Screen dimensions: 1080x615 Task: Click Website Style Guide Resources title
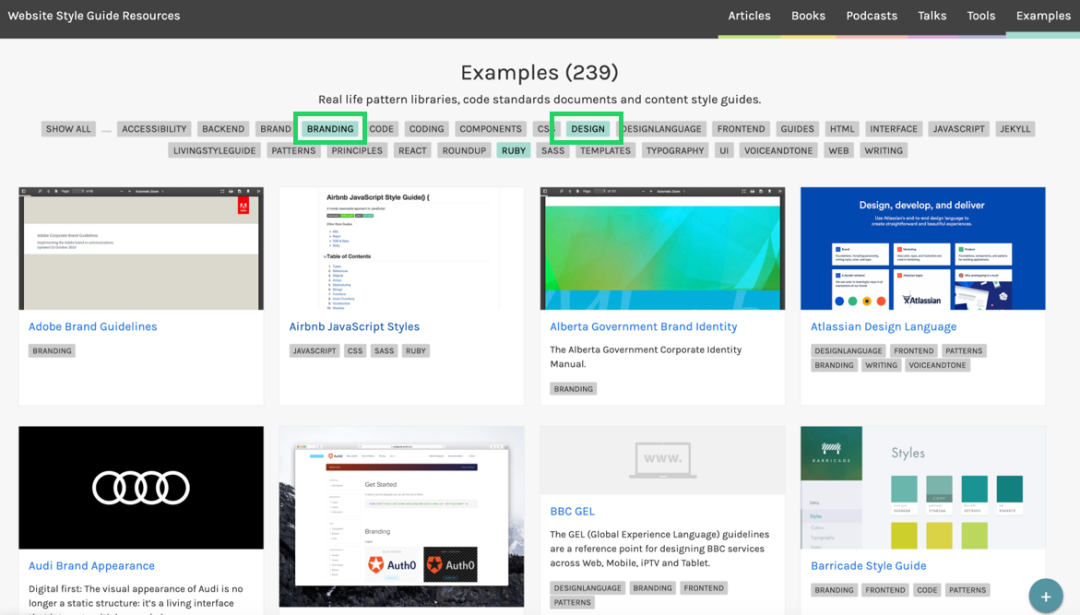tap(94, 16)
